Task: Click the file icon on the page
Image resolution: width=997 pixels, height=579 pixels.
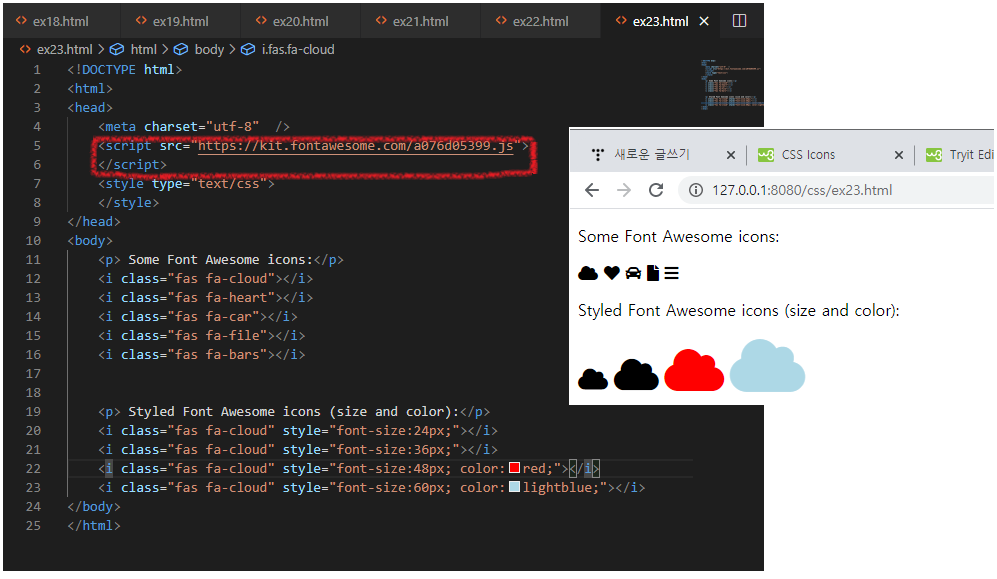Action: pos(653,273)
